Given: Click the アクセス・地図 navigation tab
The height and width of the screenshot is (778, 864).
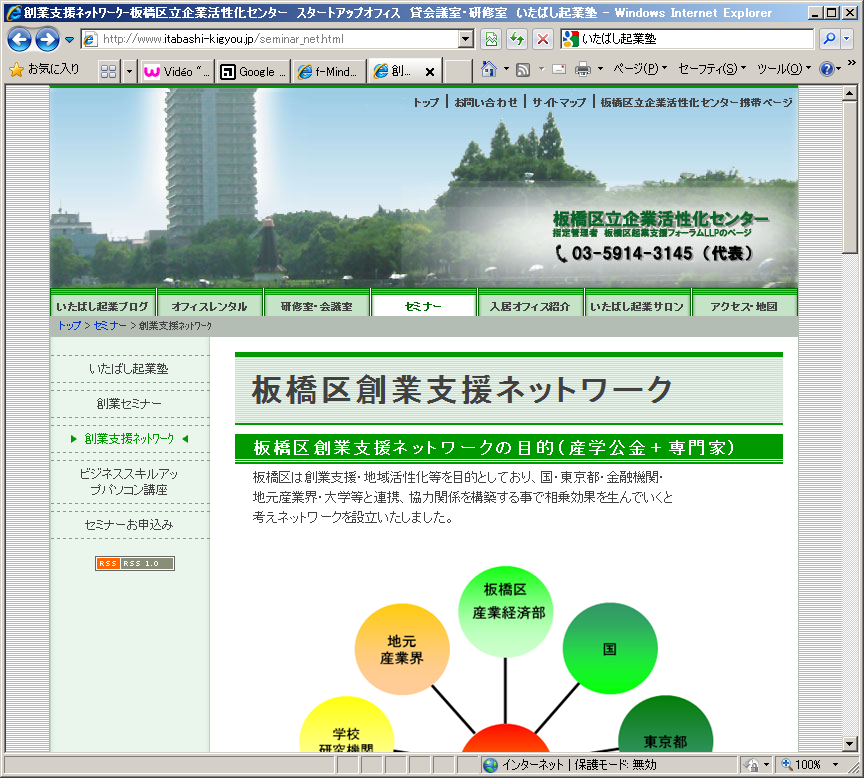Looking at the screenshot, I should [x=744, y=306].
